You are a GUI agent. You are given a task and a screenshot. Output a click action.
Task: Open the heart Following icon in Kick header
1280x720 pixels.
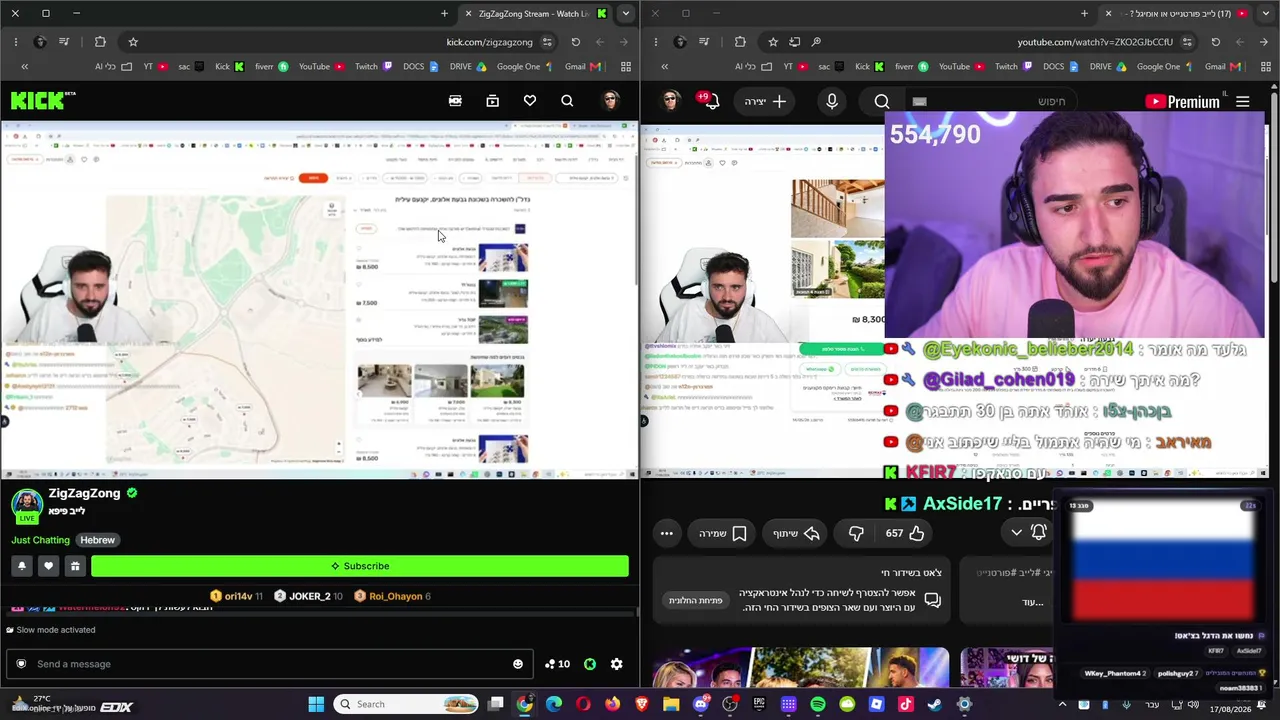coord(530,101)
